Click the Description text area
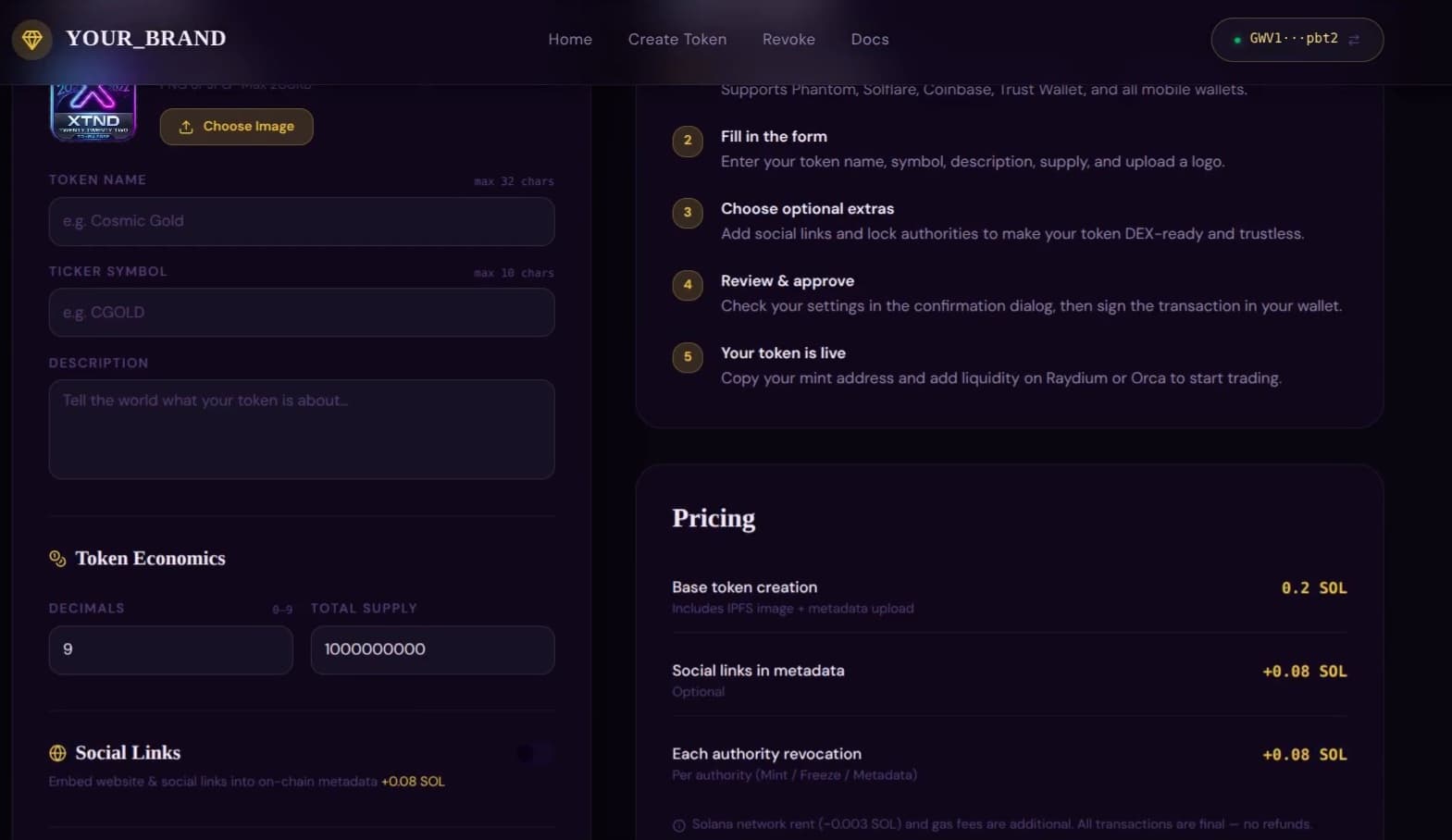1452x840 pixels. coord(301,428)
